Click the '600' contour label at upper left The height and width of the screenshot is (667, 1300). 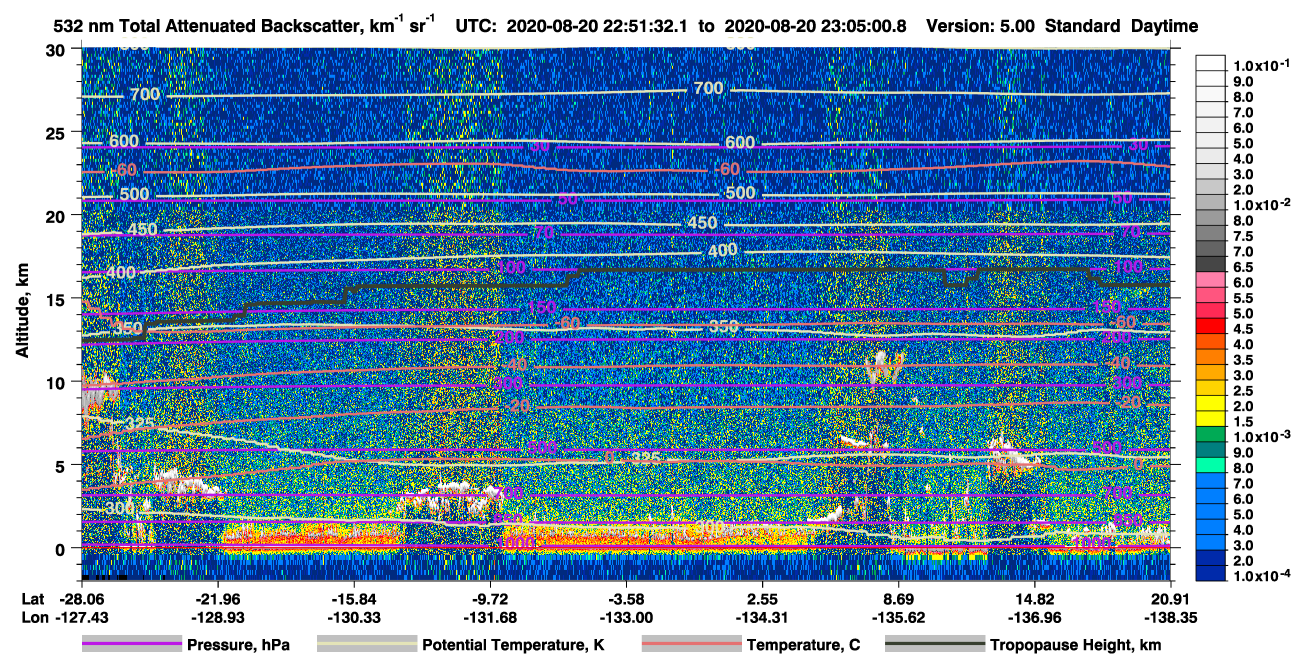point(124,142)
